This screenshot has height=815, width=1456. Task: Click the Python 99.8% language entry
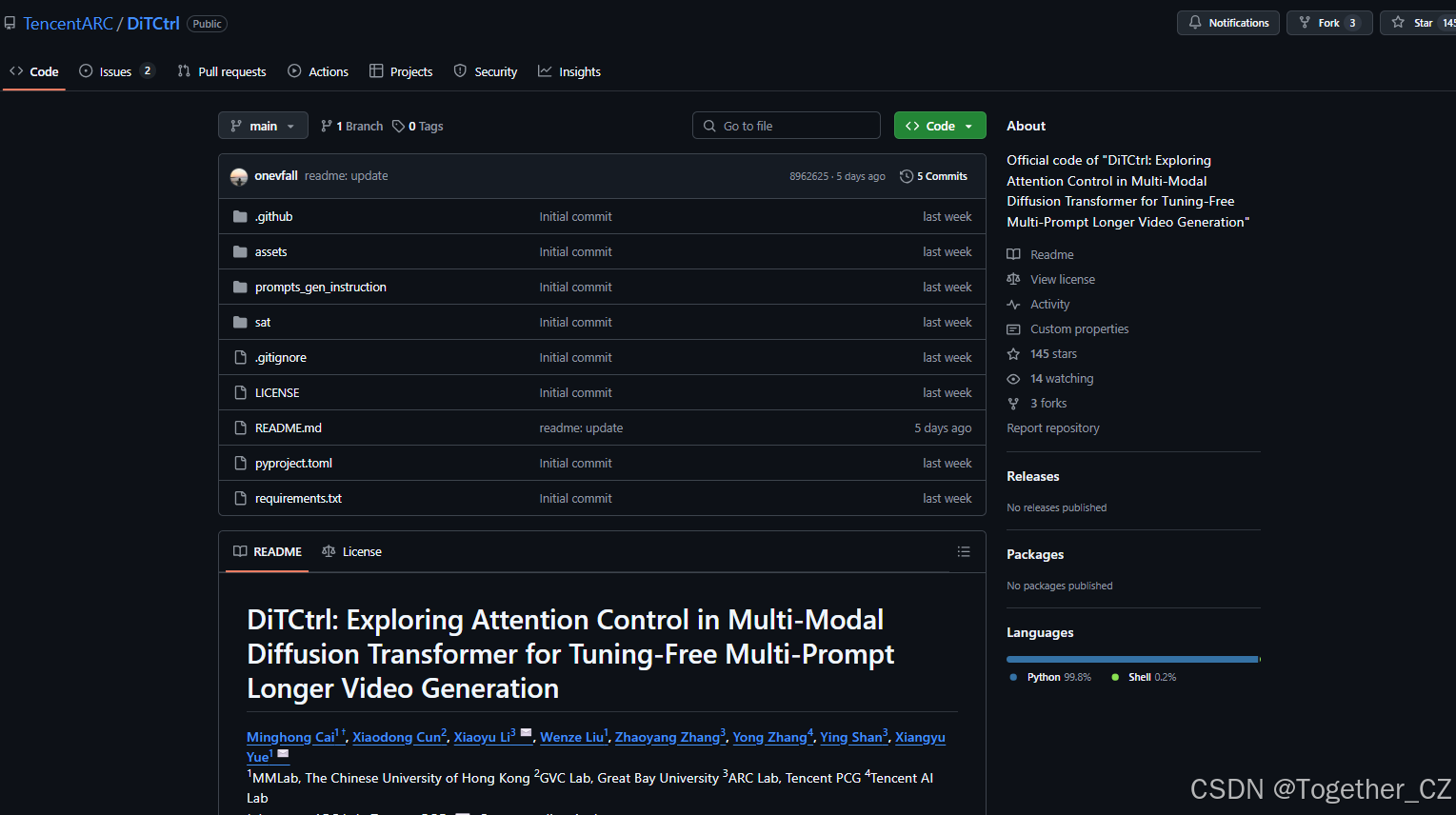coord(1050,677)
